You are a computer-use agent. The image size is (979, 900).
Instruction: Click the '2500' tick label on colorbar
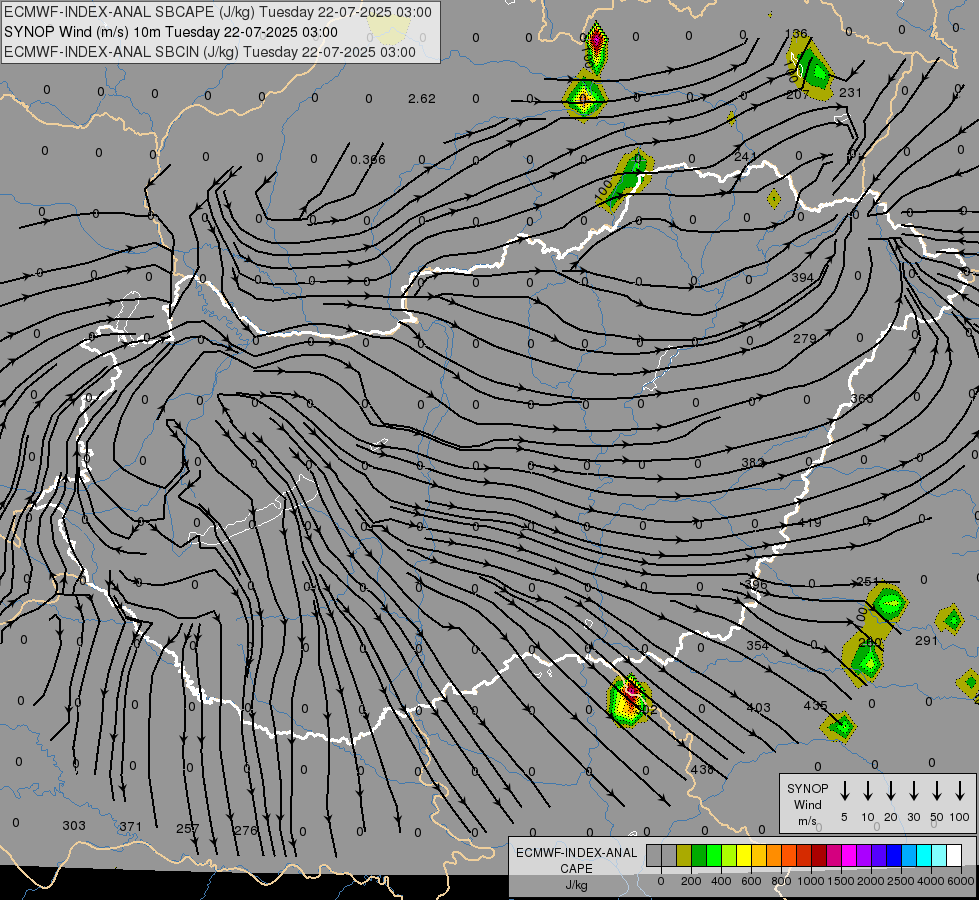901,881
